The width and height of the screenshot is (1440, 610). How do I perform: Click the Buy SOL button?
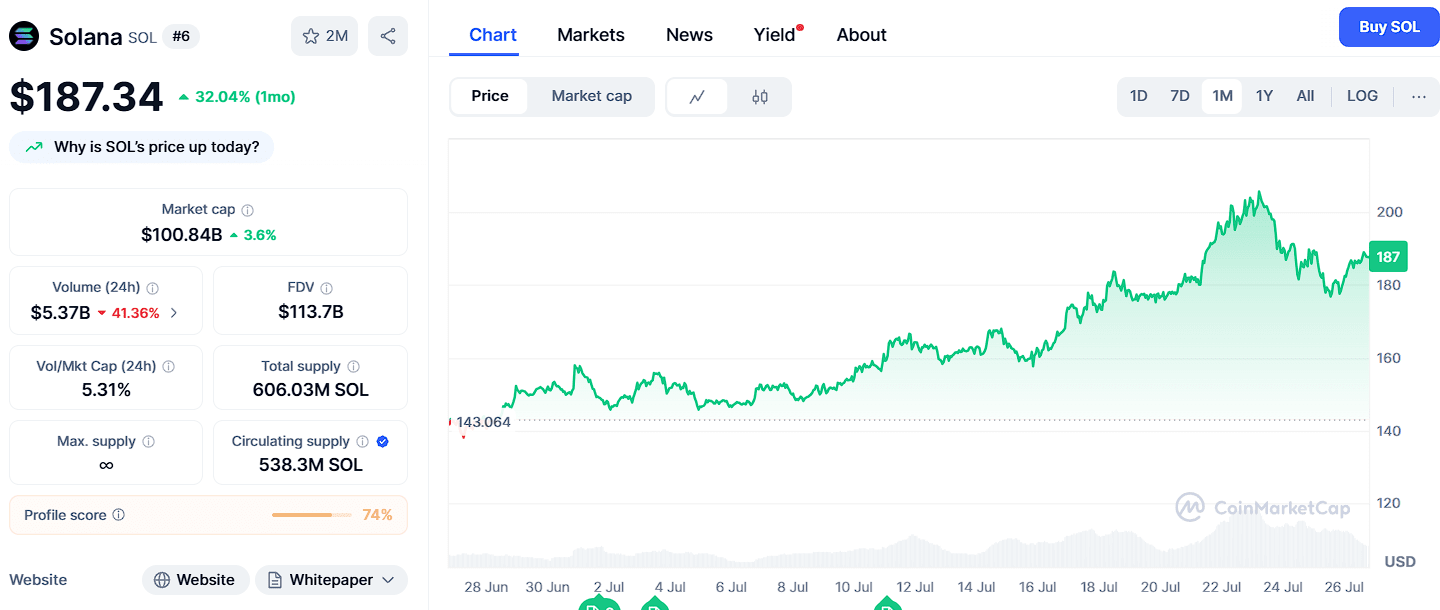pos(1389,27)
